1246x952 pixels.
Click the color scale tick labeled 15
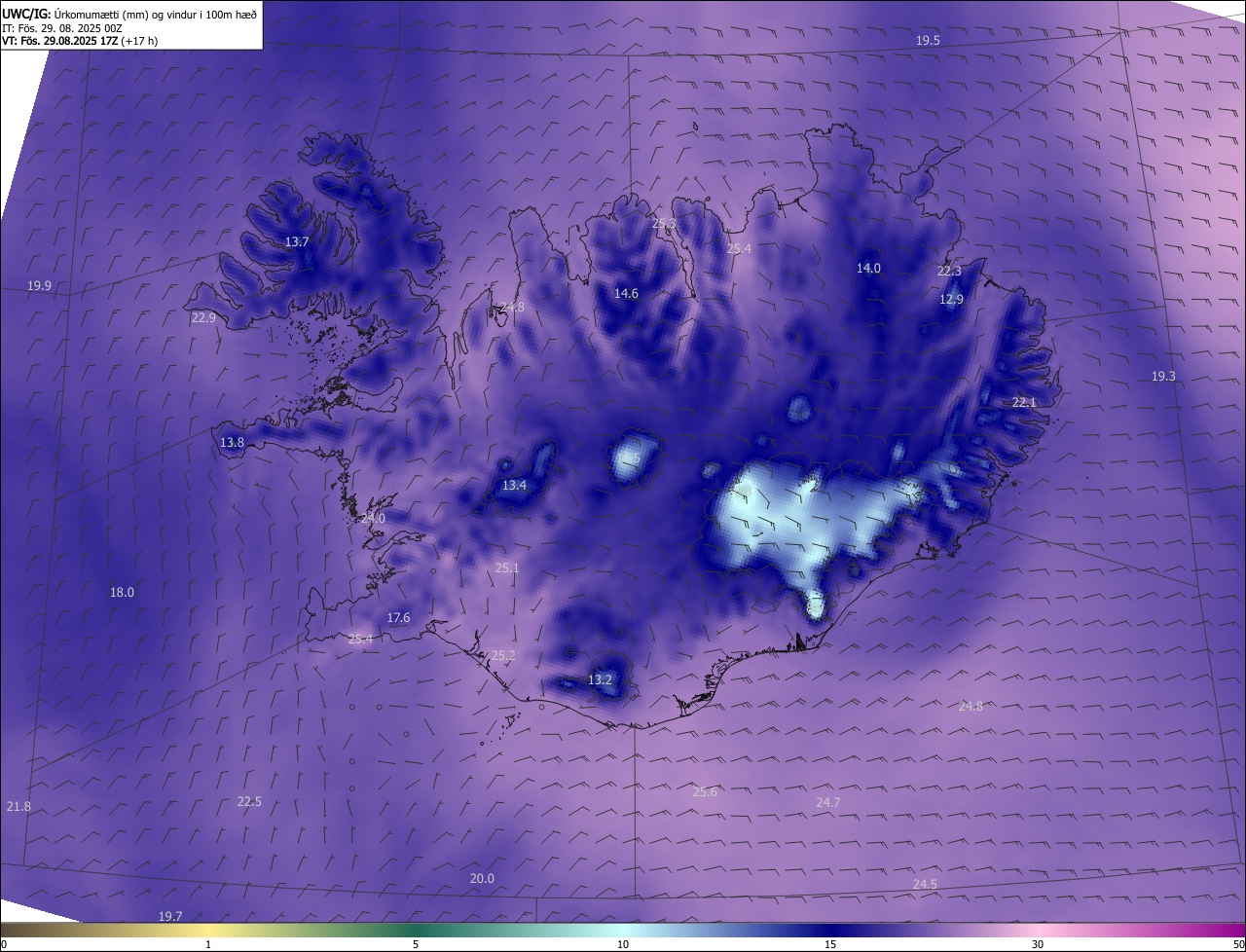click(x=830, y=944)
